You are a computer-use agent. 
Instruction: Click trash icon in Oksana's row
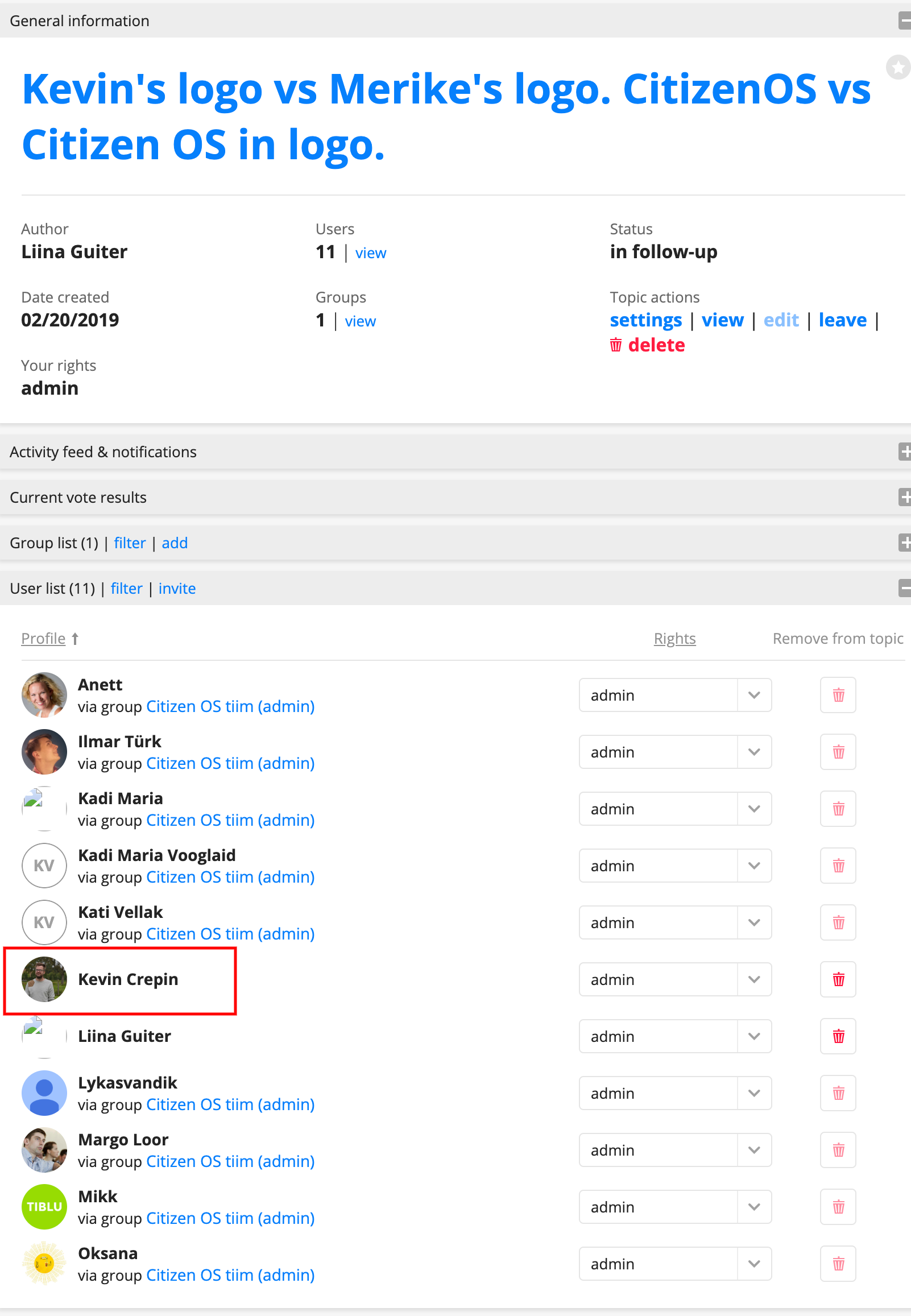pos(838,1264)
